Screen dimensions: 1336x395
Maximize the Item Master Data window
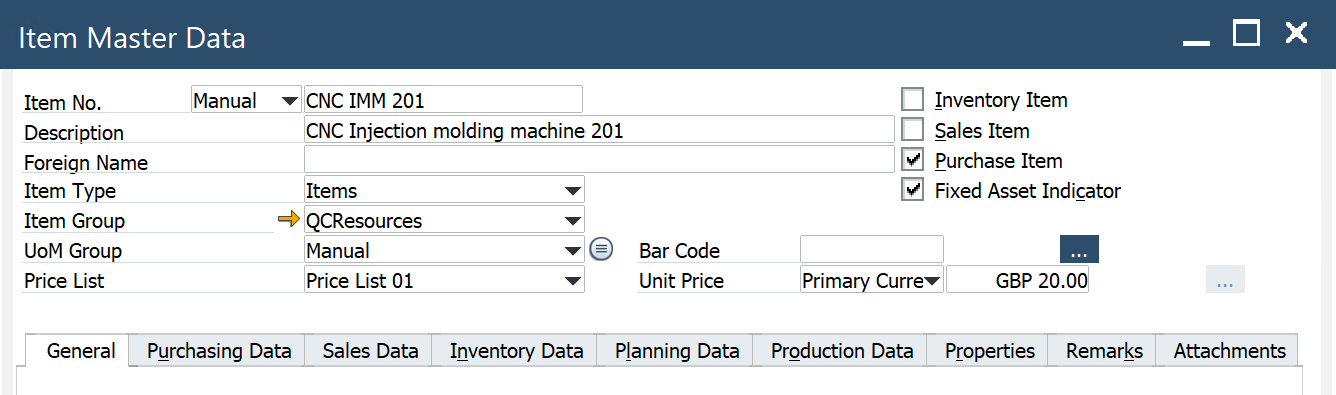tap(1246, 33)
